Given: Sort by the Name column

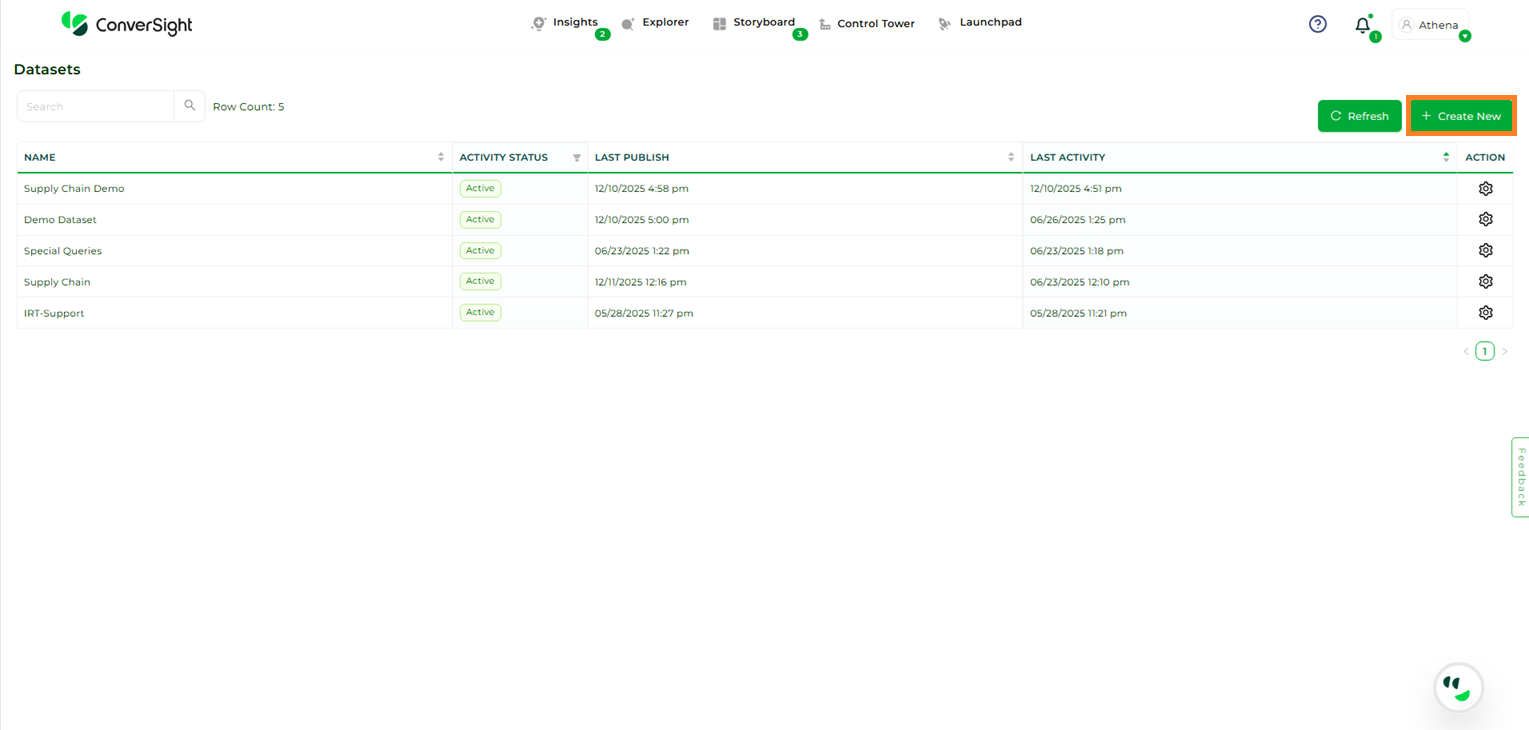Looking at the screenshot, I should 441,157.
